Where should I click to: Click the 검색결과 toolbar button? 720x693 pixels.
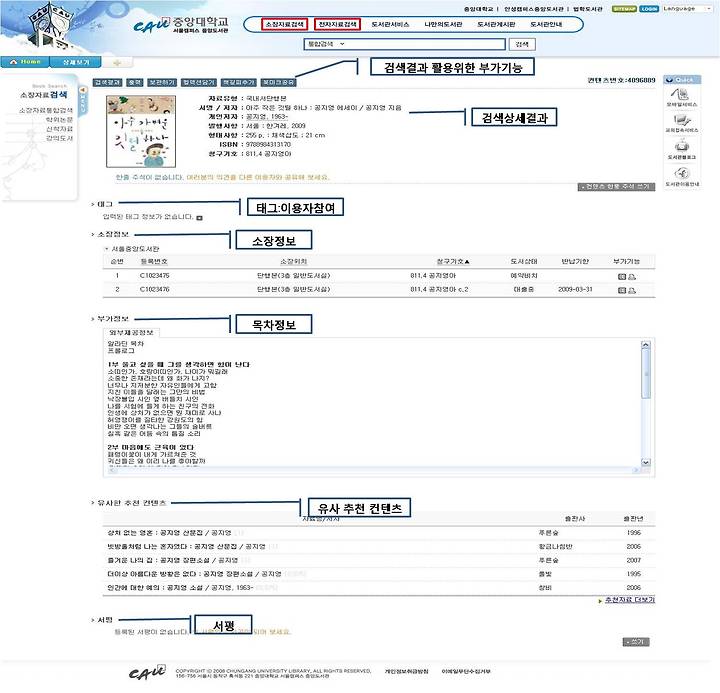click(107, 82)
